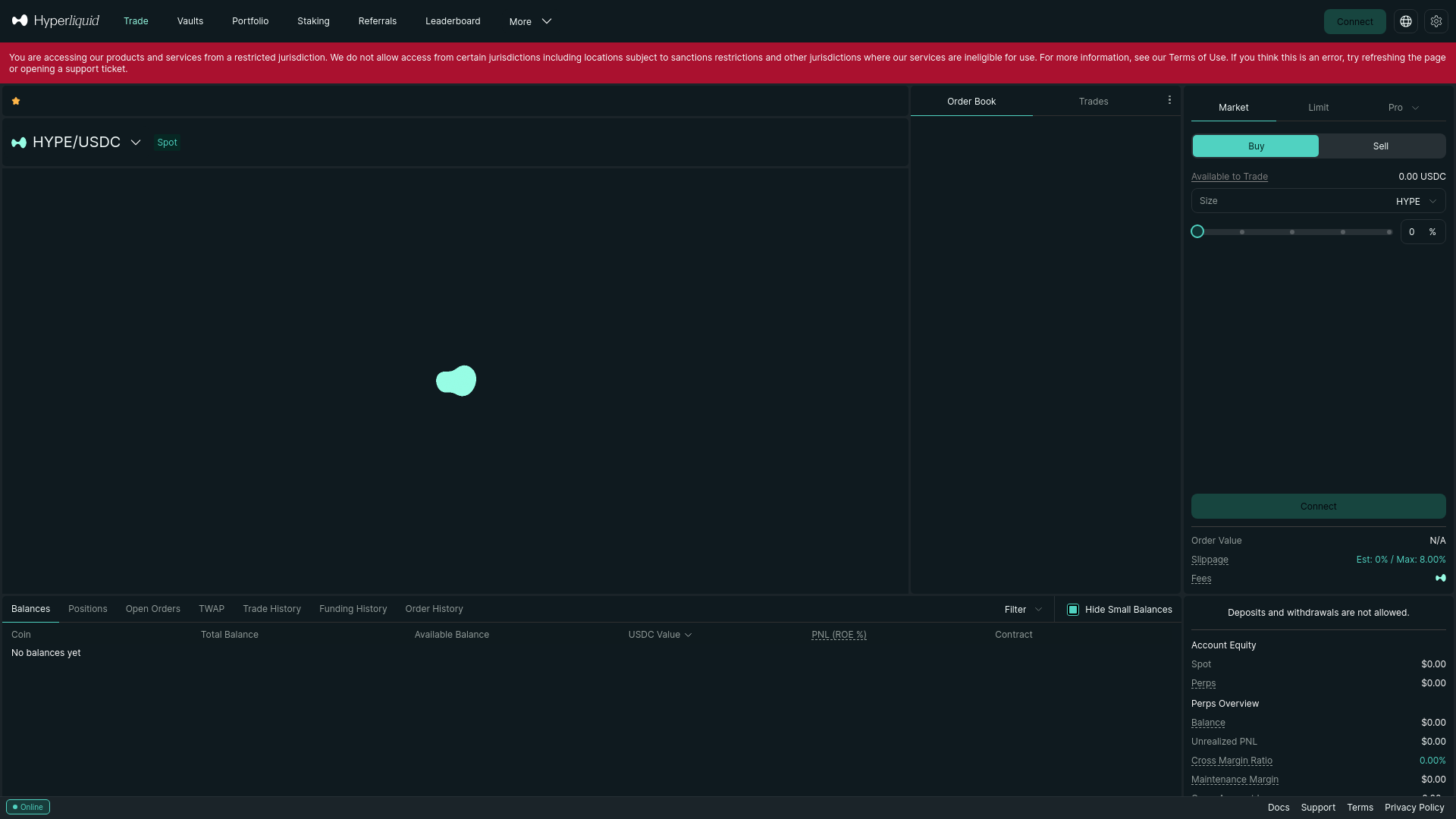Click the Available to Trade label
The image size is (1456, 819).
1229,177
